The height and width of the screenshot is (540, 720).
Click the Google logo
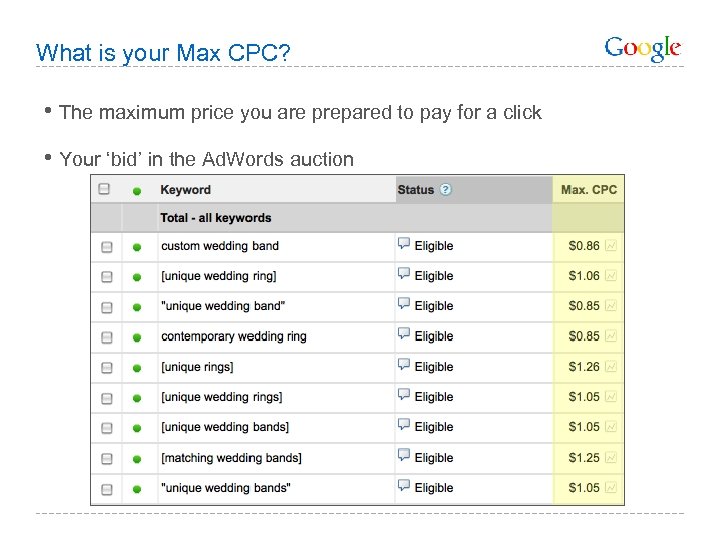pyautogui.click(x=643, y=48)
